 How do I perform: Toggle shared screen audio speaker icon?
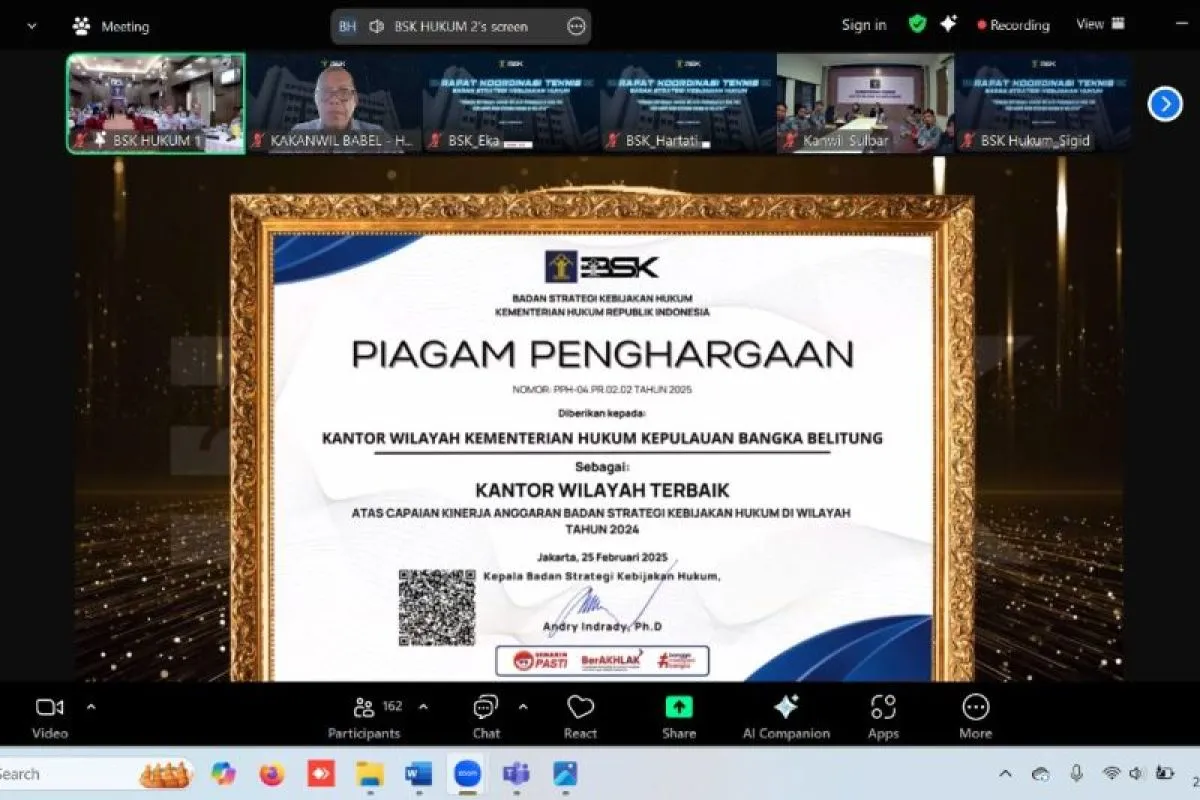pyautogui.click(x=377, y=27)
